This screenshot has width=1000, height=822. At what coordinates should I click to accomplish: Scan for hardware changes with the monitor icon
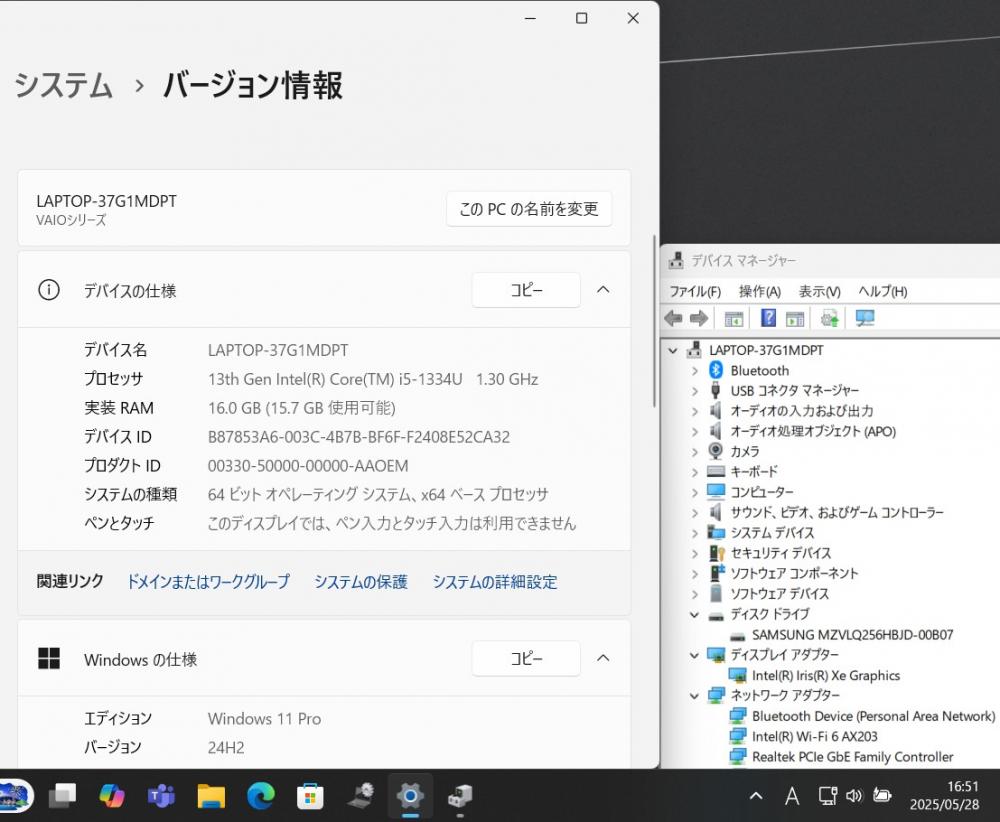click(x=865, y=318)
